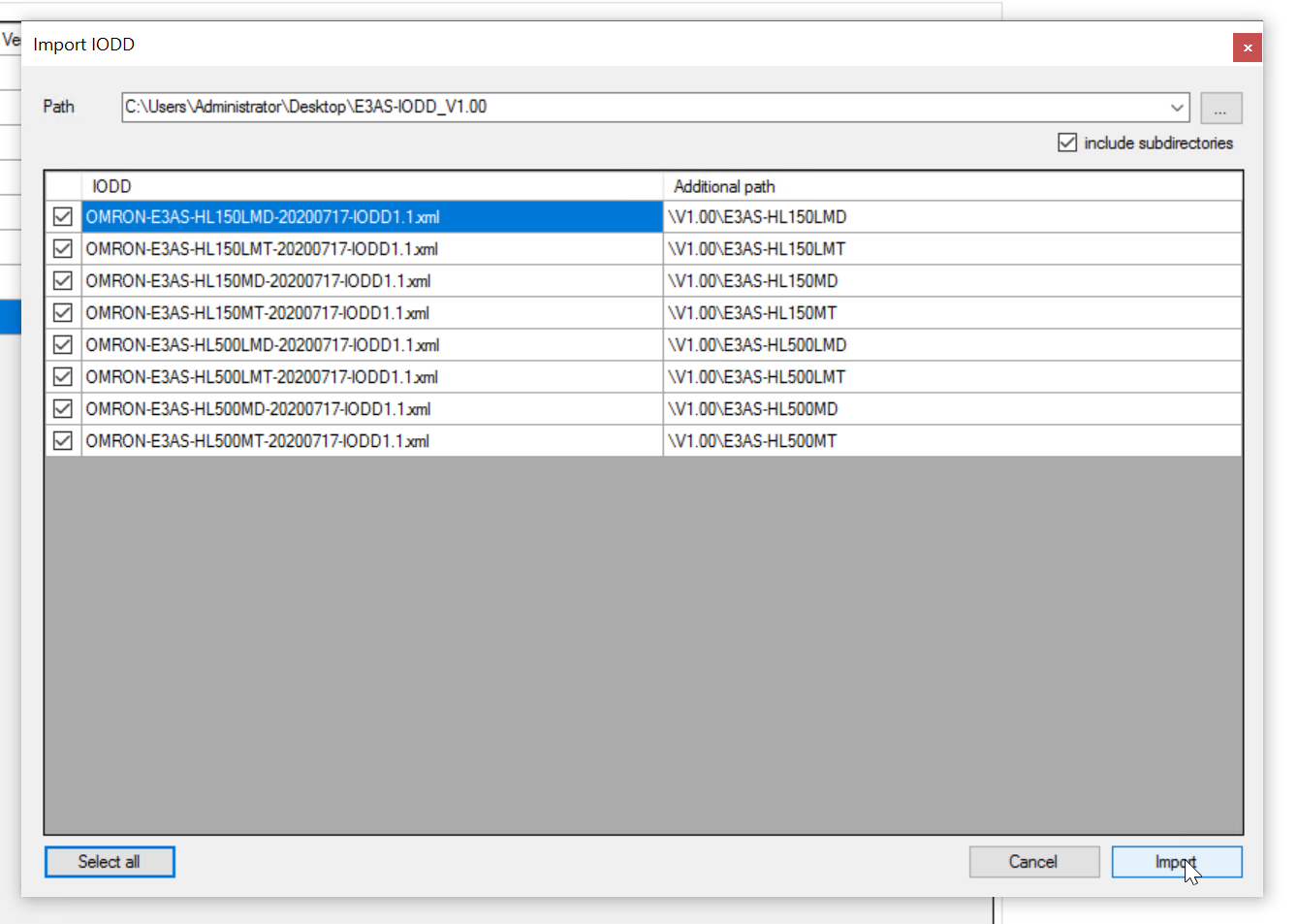Toggle checkbox for OMRON-E3AS-HL500MD row
Viewport: 1298px width, 924px height.
(x=63, y=409)
